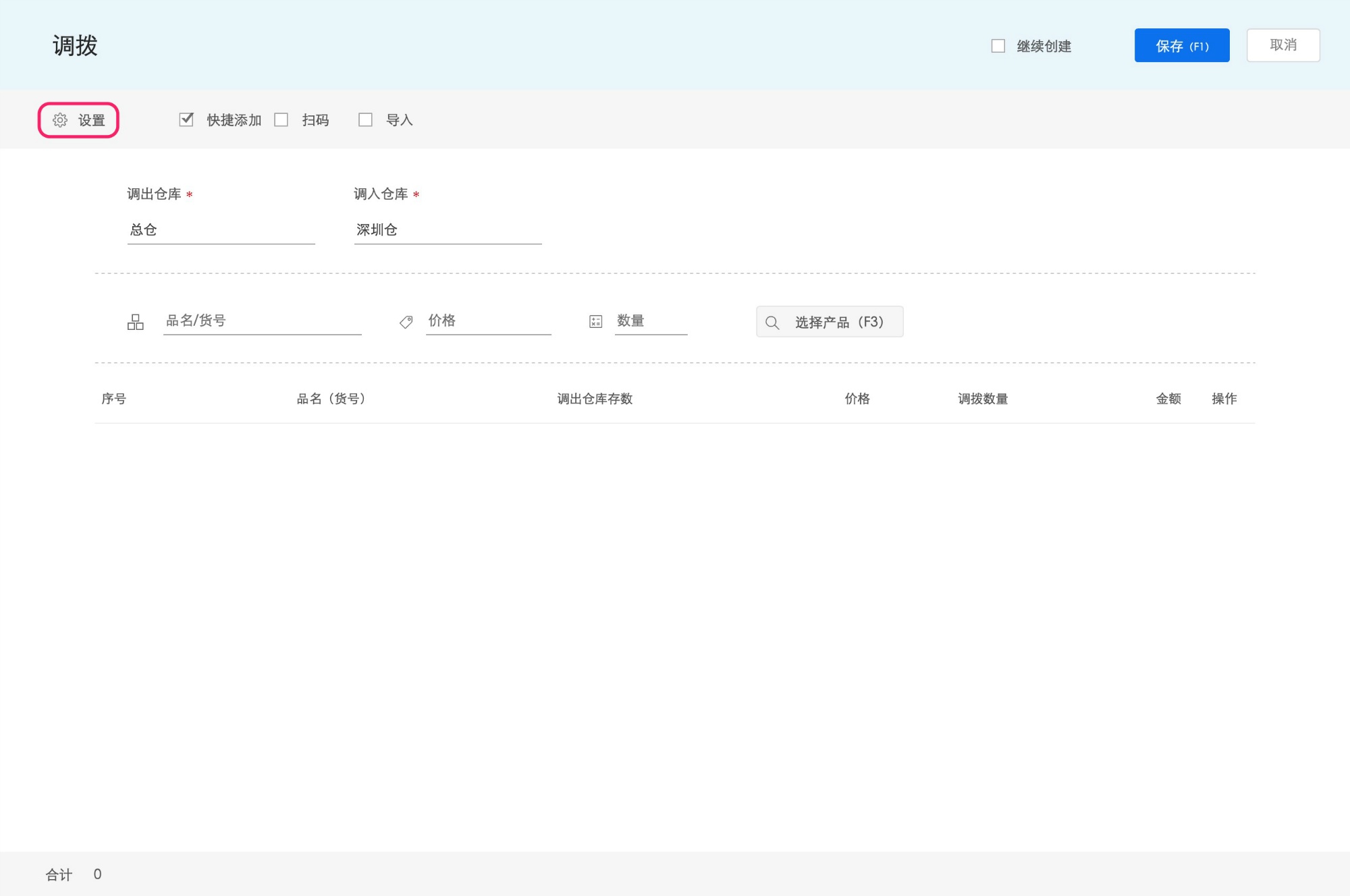Viewport: 1350px width, 896px height.
Task: Focus the 品名/货号 input field
Action: 262,320
